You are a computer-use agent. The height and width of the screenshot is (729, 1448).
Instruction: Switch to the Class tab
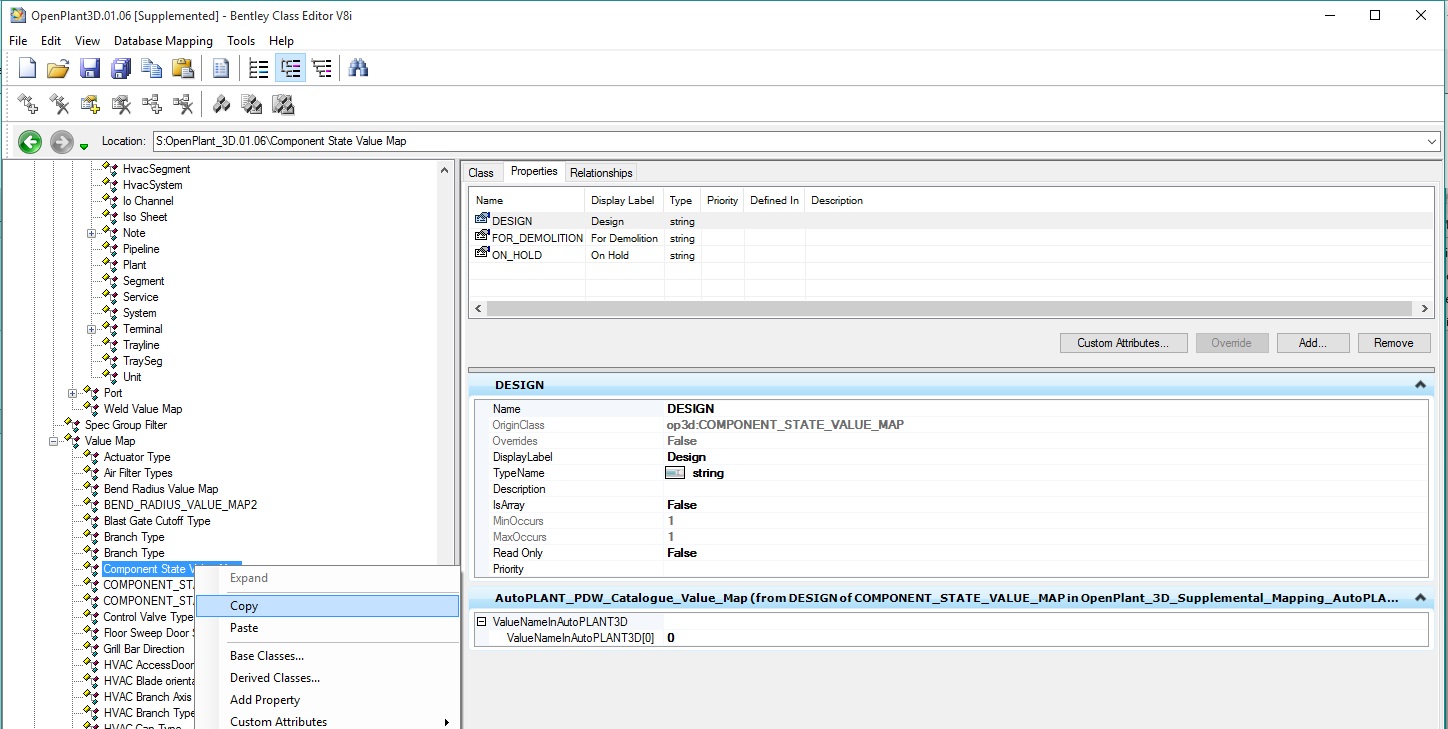pos(481,173)
